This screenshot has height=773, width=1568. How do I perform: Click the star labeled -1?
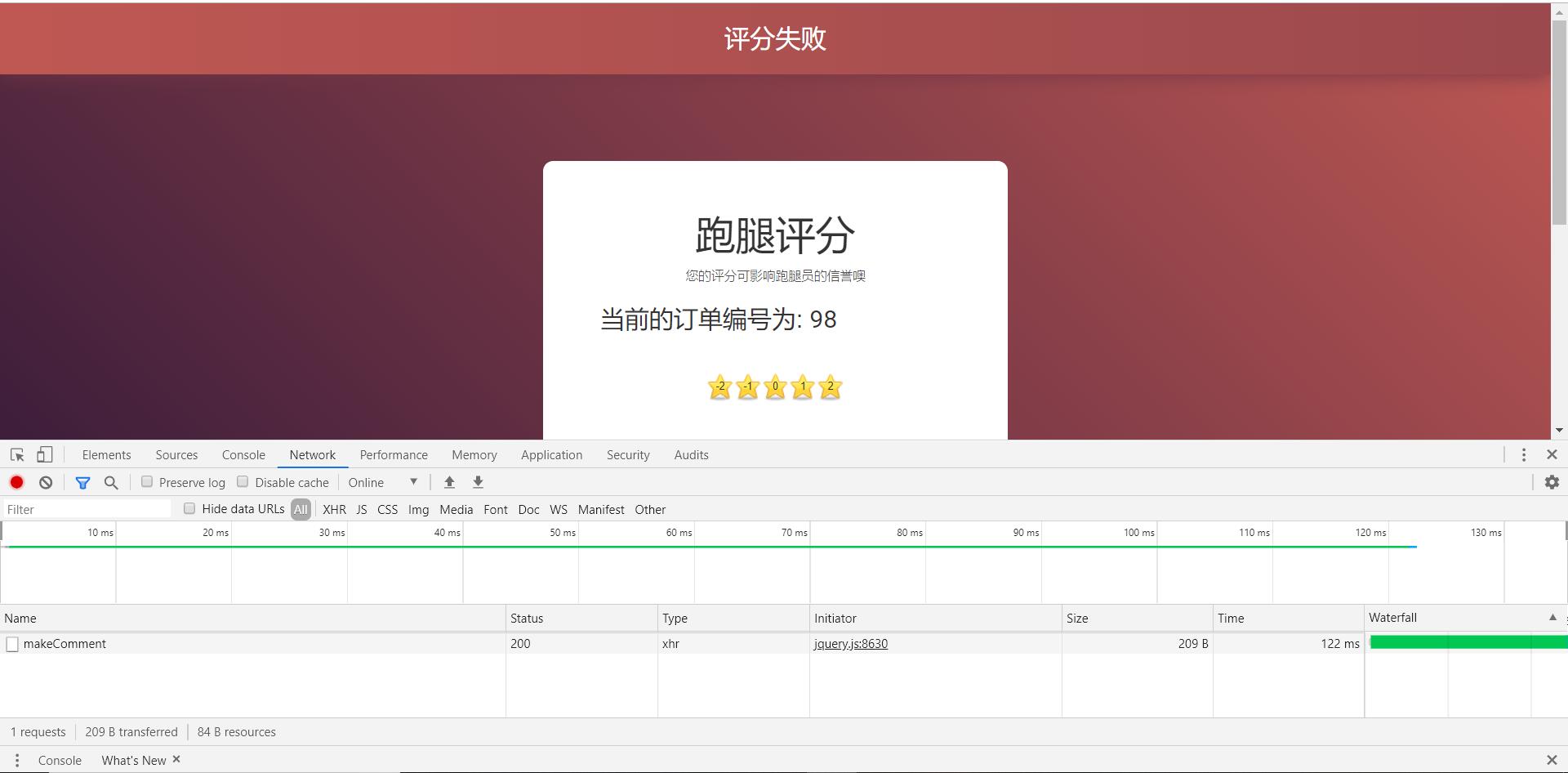pos(747,386)
